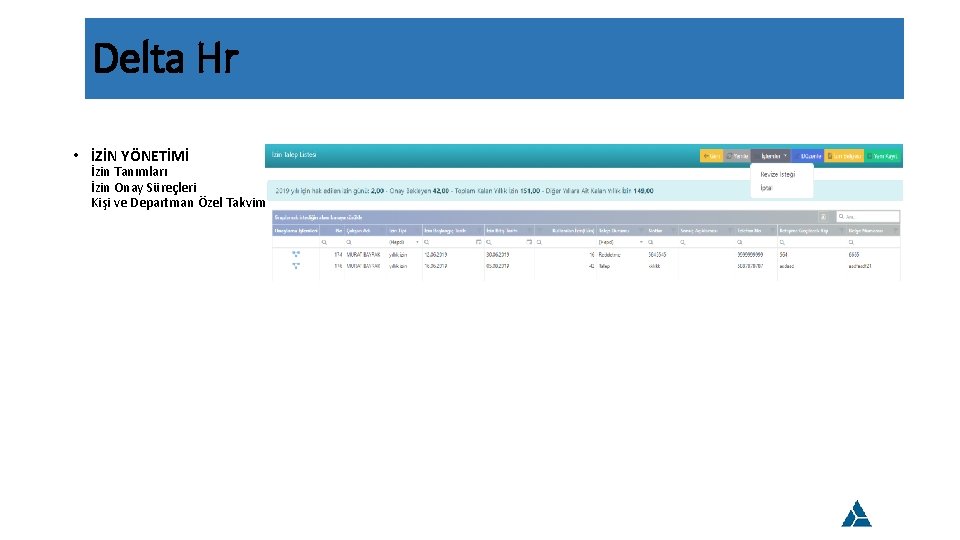Open calendar picker in start date filter
The image size is (960, 540).
coord(478,242)
